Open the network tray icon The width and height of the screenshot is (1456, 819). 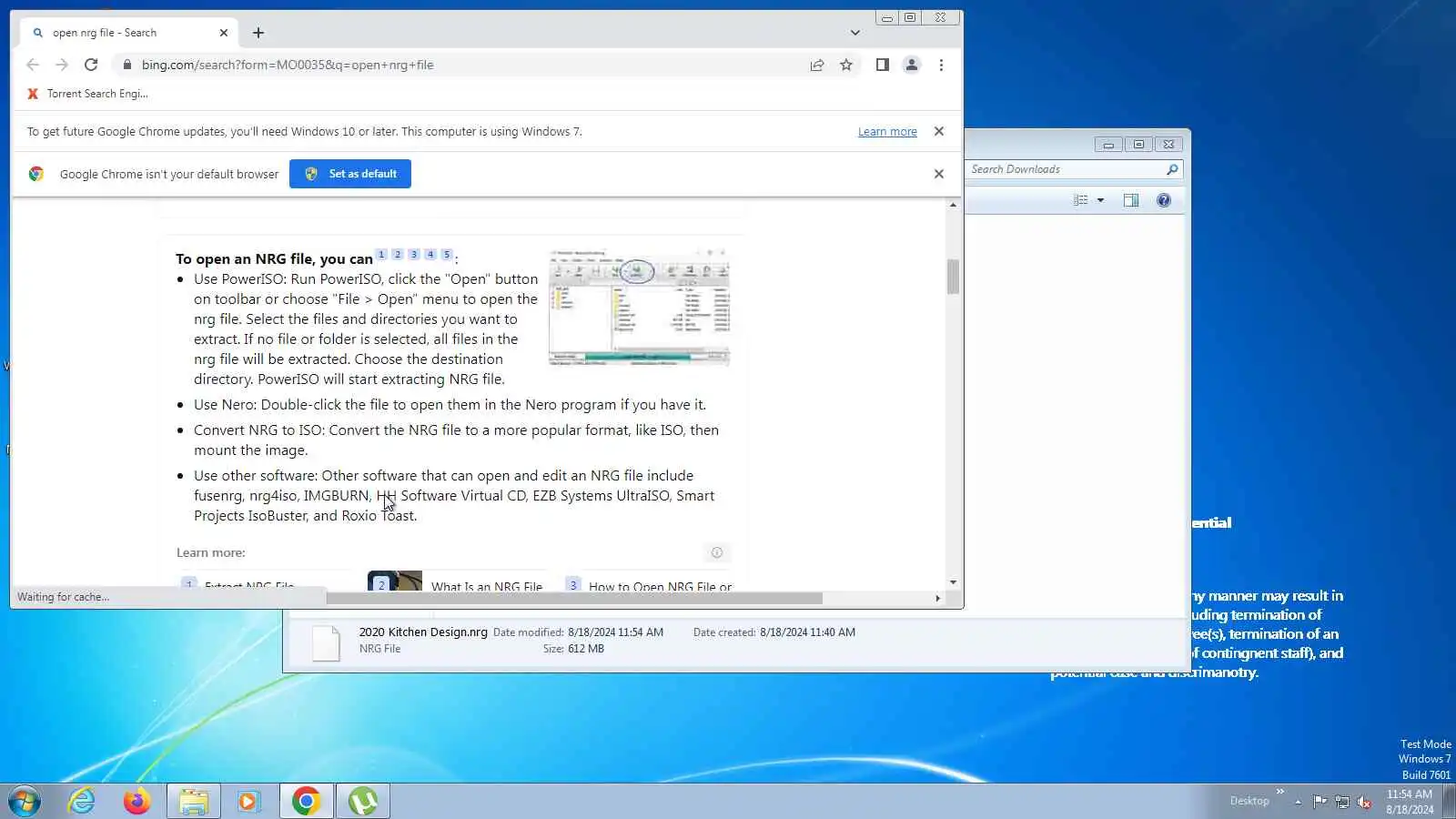tap(1342, 802)
